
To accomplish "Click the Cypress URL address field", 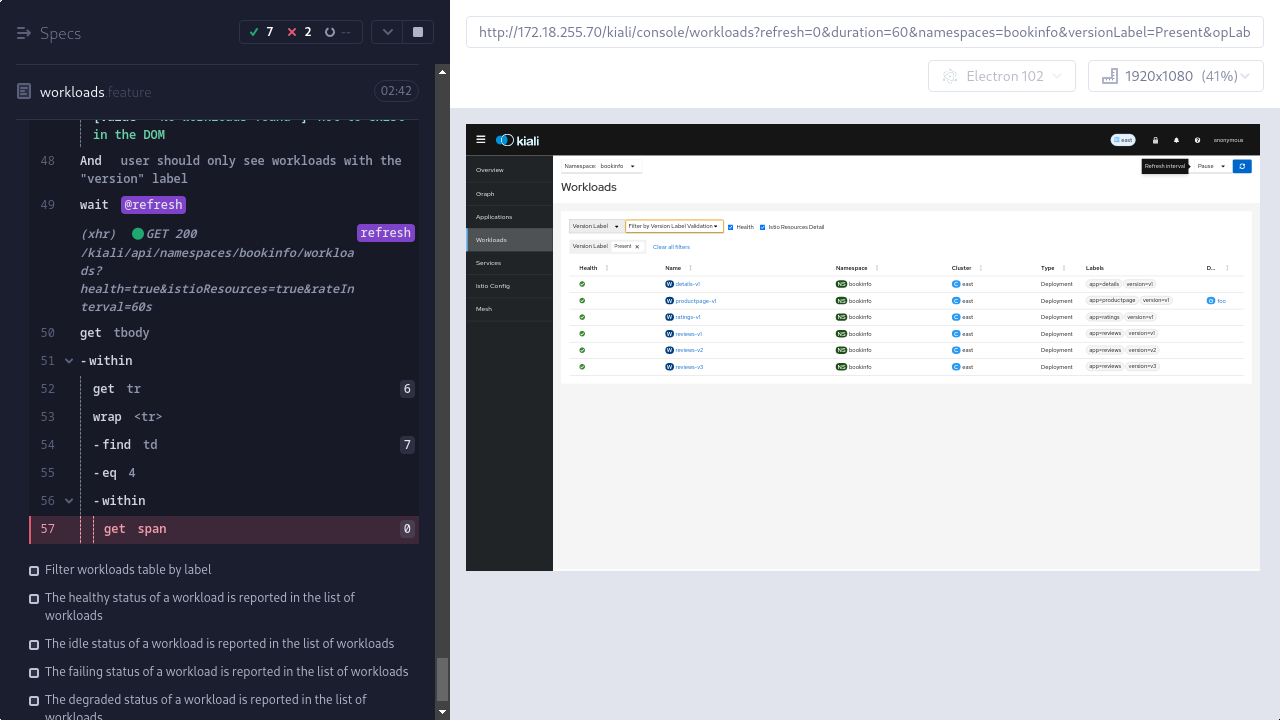I will [864, 32].
